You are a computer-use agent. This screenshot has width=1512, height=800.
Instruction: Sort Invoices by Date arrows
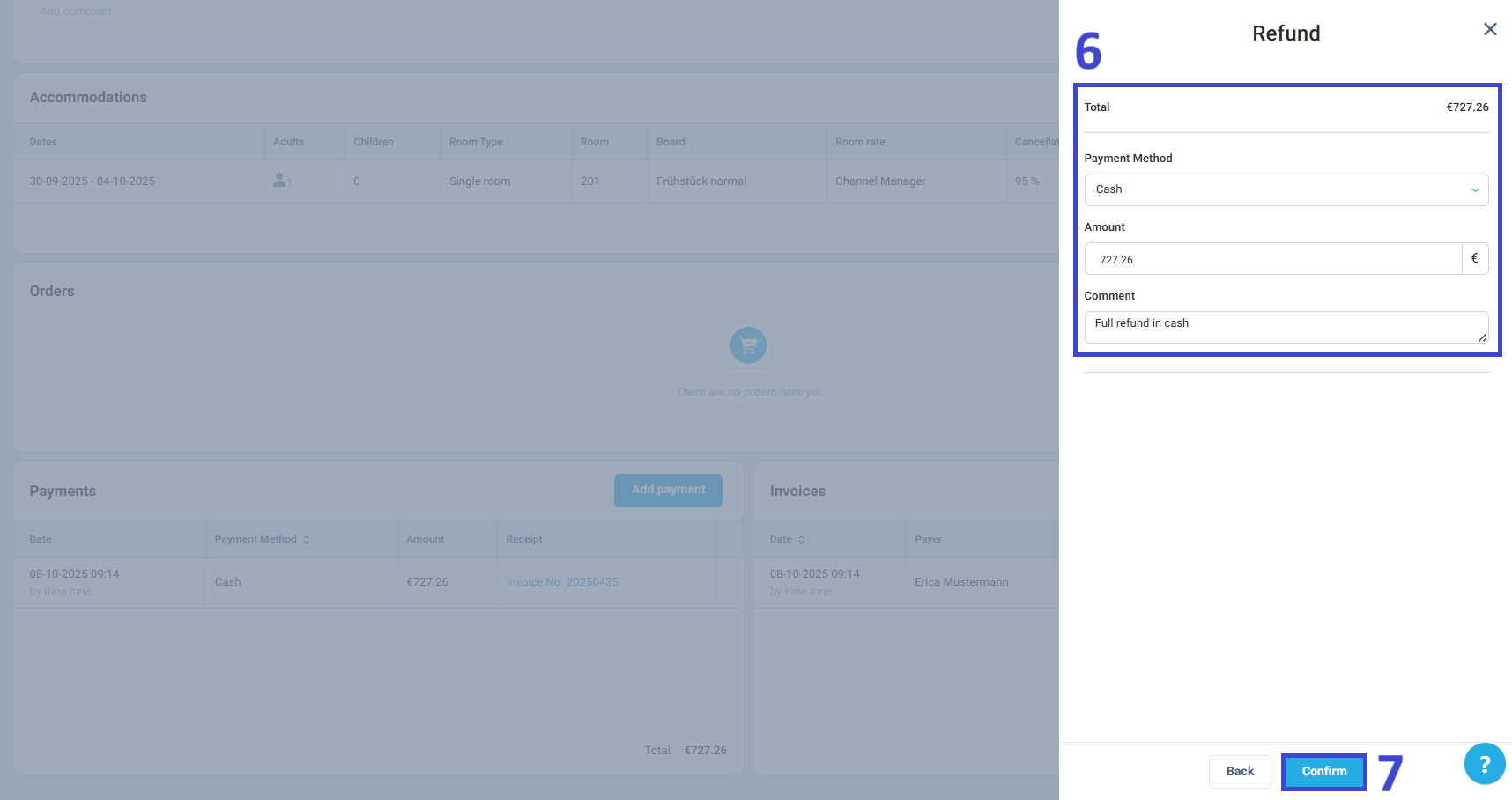click(x=801, y=539)
